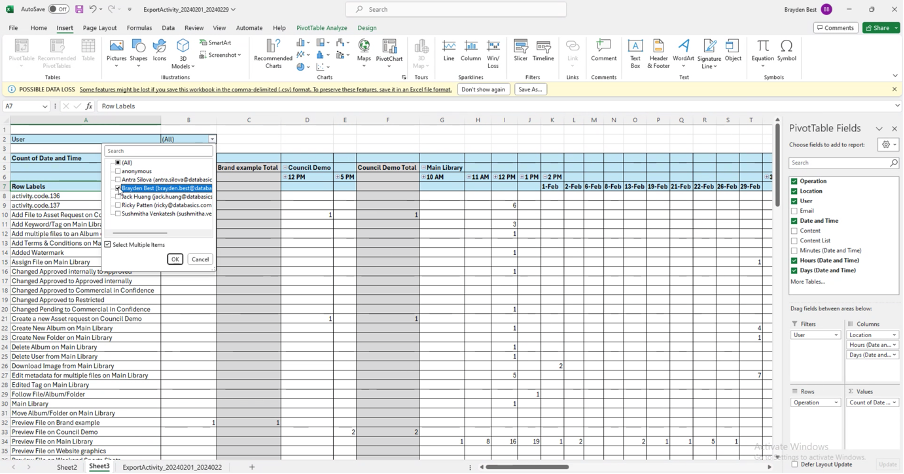Open the PivotTable Analyze tab
904x474 pixels.
click(x=322, y=28)
